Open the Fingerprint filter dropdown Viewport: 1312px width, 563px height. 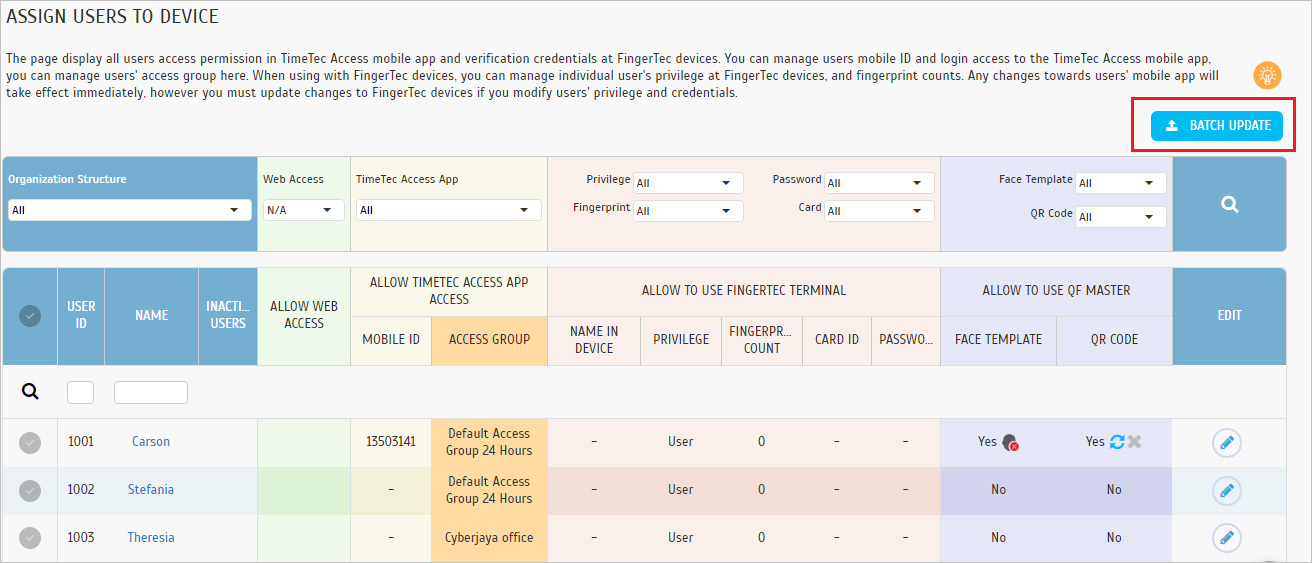tap(689, 211)
